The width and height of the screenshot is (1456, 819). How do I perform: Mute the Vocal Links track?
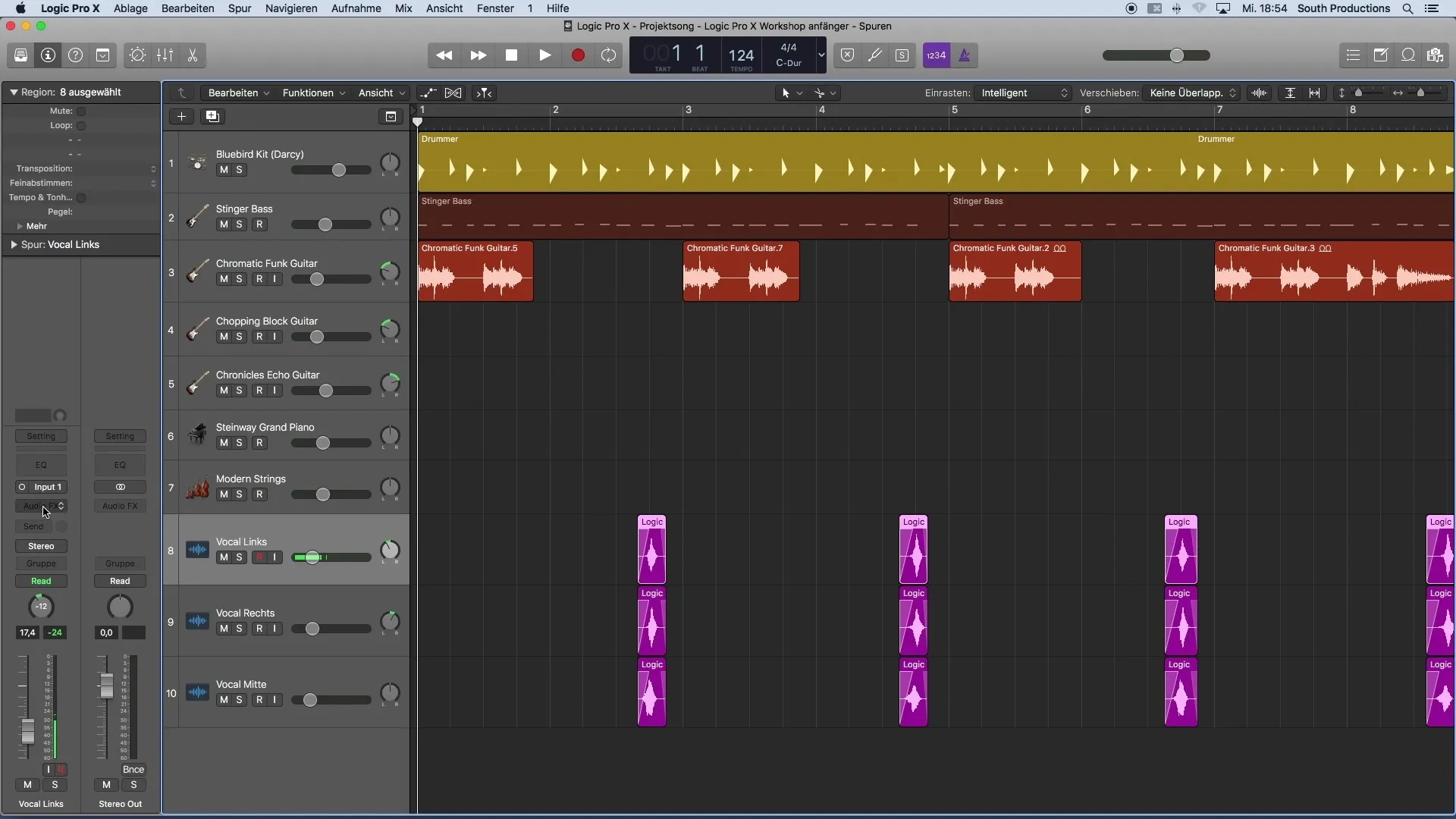coord(222,557)
